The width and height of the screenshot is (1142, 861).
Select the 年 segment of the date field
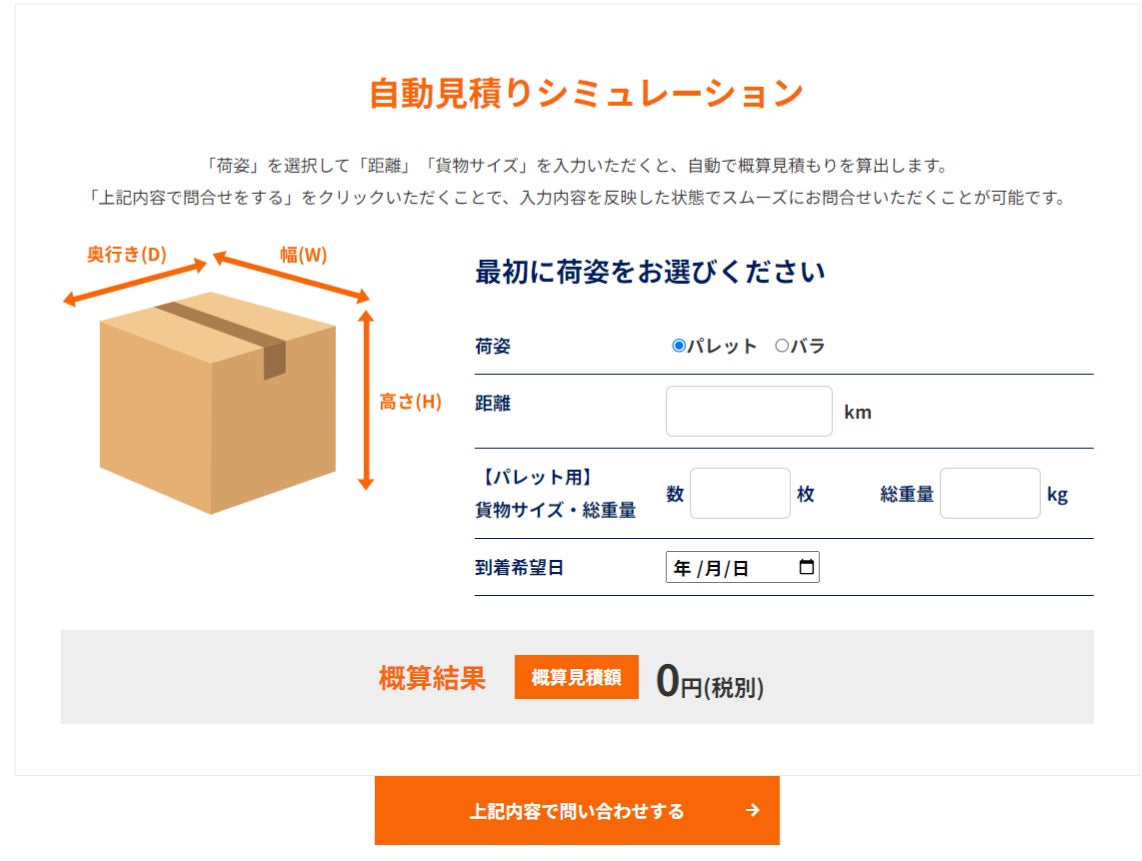682,569
